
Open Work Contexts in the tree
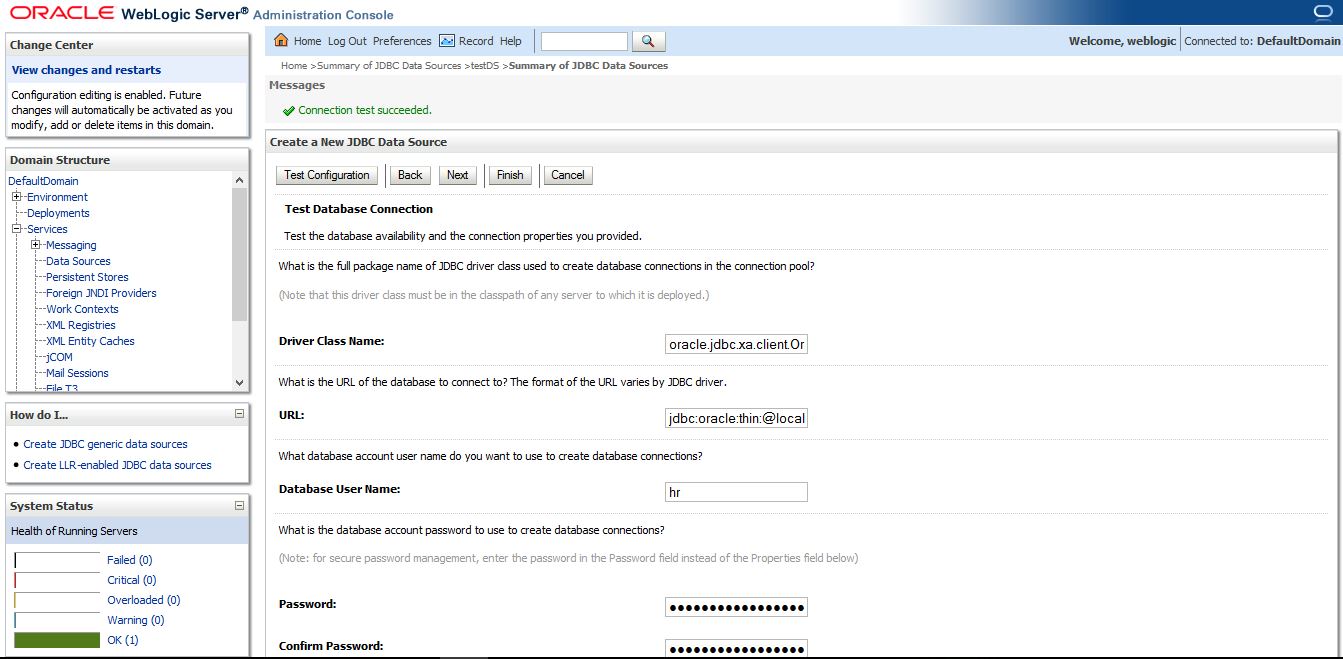[82, 309]
